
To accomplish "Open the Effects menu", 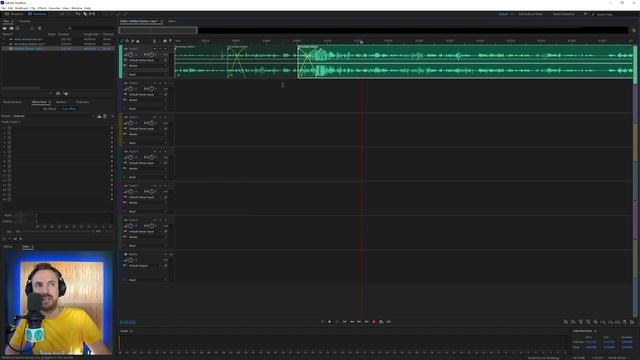I will pos(42,8).
